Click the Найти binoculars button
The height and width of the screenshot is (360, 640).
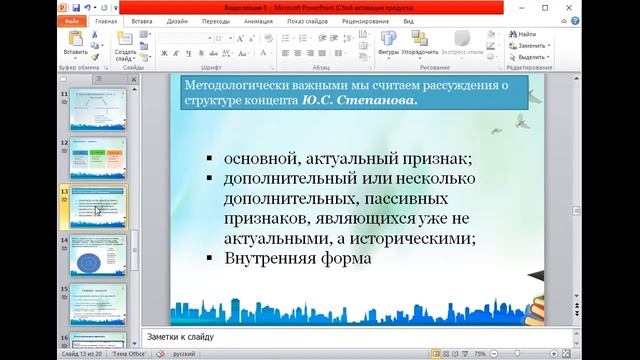[x=522, y=34]
